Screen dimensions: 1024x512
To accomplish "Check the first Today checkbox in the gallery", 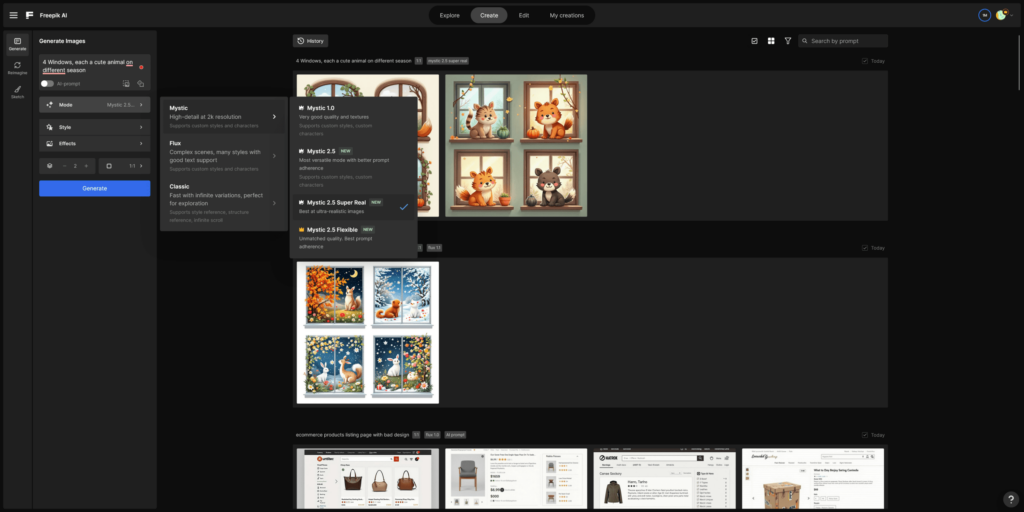I will tap(865, 61).
